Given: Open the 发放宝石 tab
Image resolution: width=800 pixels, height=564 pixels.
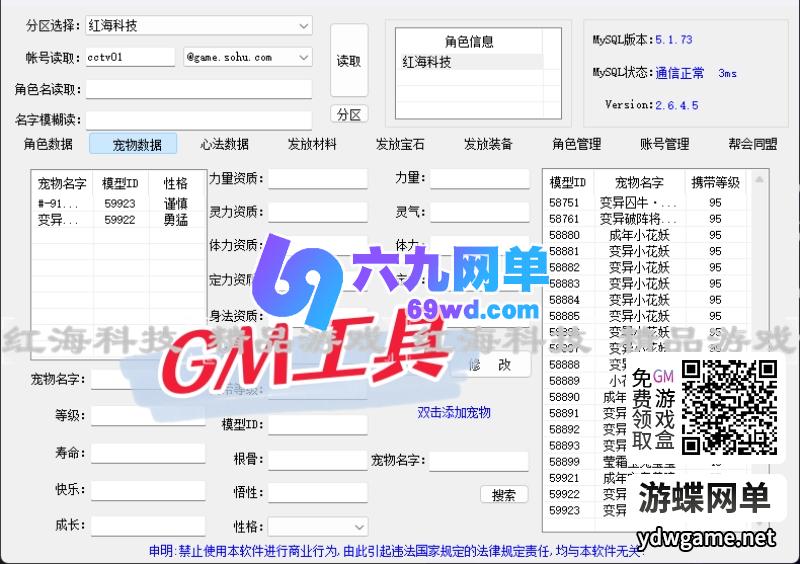Looking at the screenshot, I should click(x=400, y=144).
